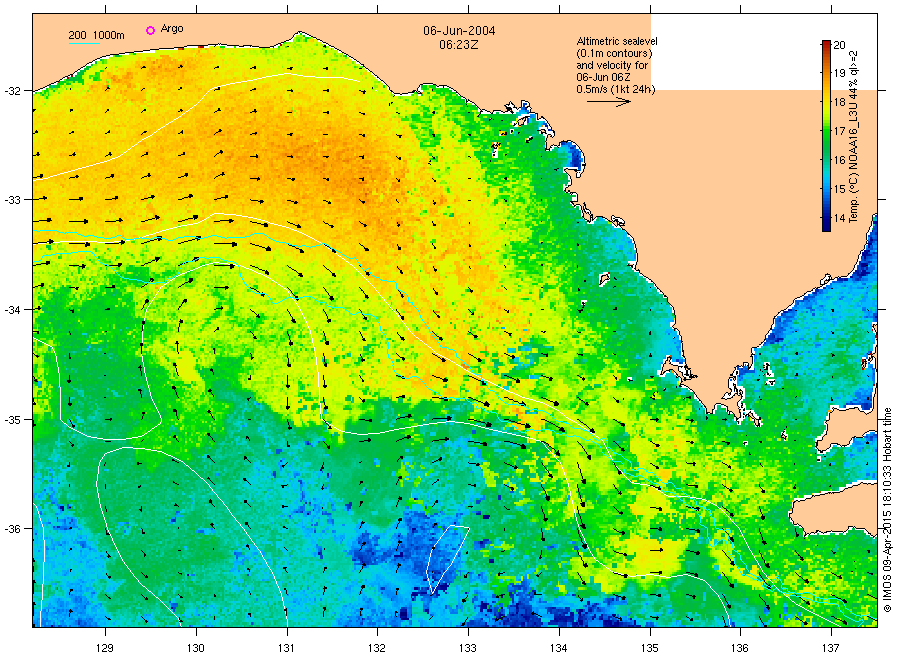
Task: Click the latitude label '-35'
Action: click(11, 420)
